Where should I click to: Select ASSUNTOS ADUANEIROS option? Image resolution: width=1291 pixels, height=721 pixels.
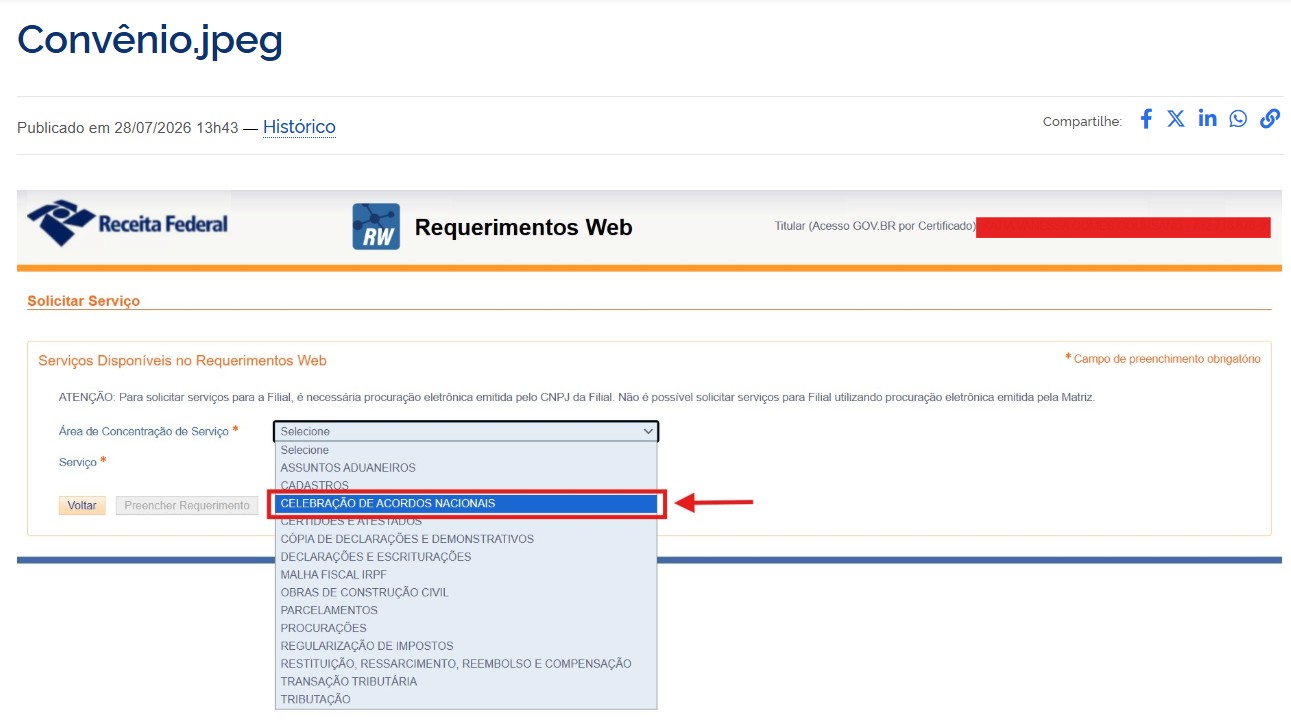tap(466, 467)
